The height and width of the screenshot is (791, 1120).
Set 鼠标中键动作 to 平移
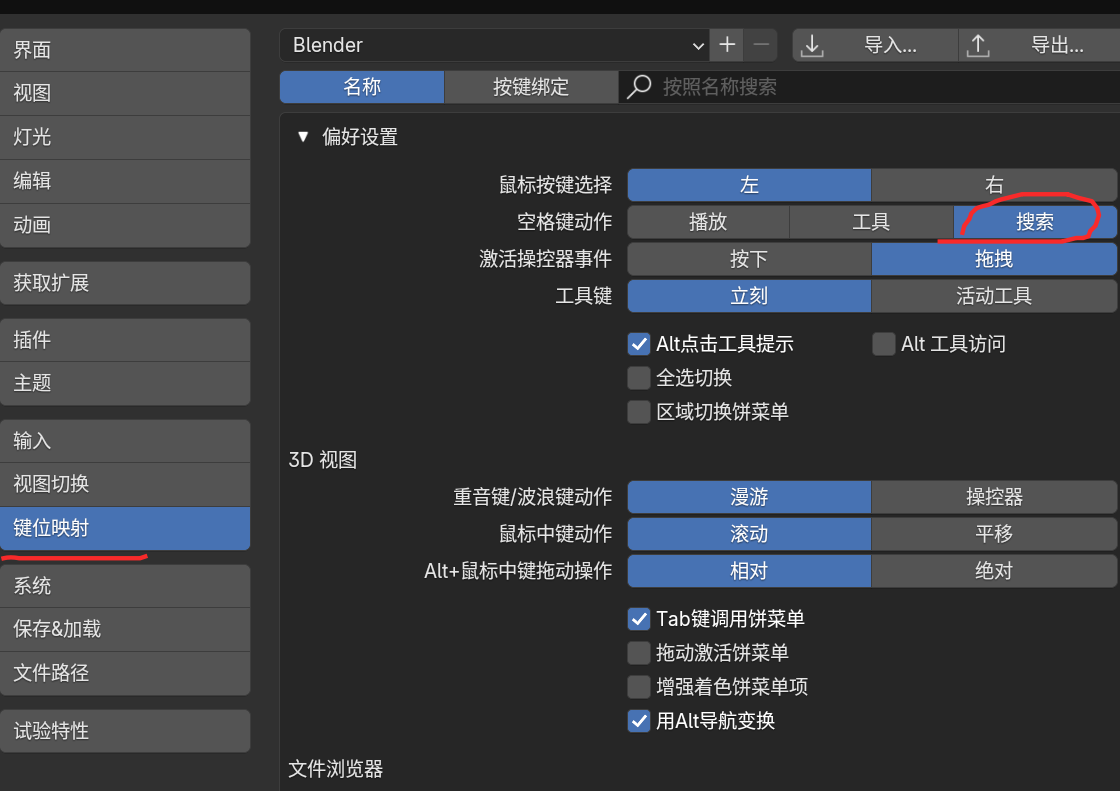tap(994, 534)
